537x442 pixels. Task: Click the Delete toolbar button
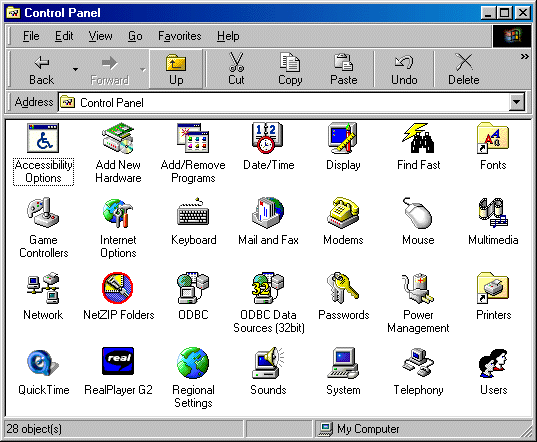click(464, 70)
